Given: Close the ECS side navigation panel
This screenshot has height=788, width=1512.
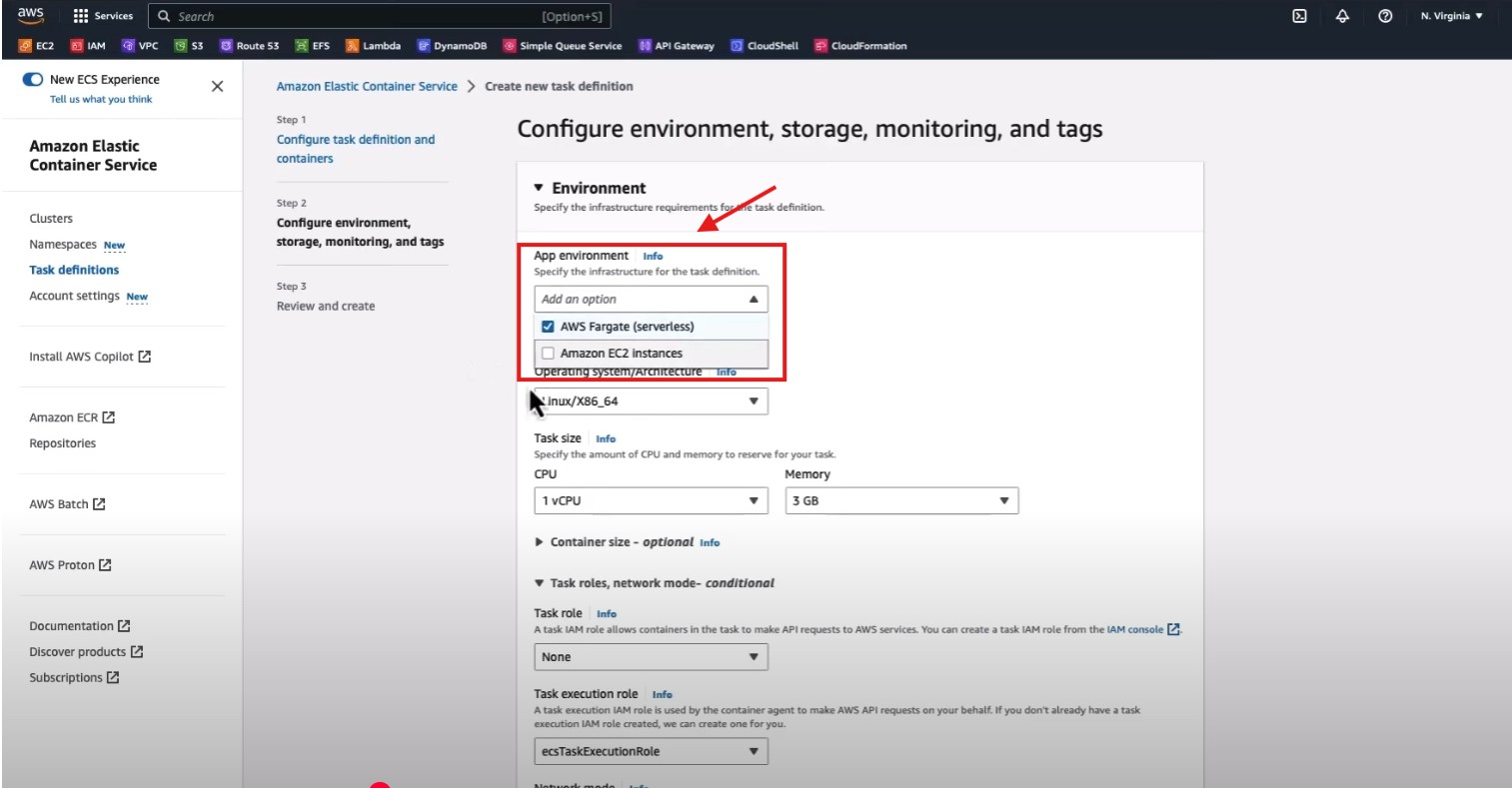Looking at the screenshot, I should tap(217, 87).
